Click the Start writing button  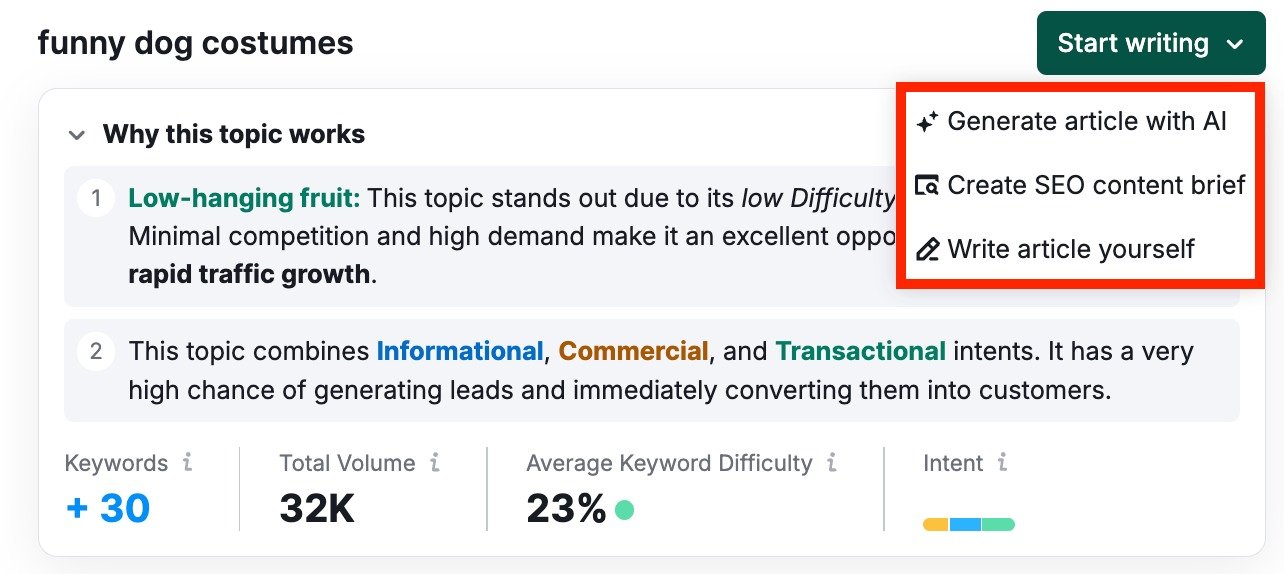pyautogui.click(x=1132, y=44)
